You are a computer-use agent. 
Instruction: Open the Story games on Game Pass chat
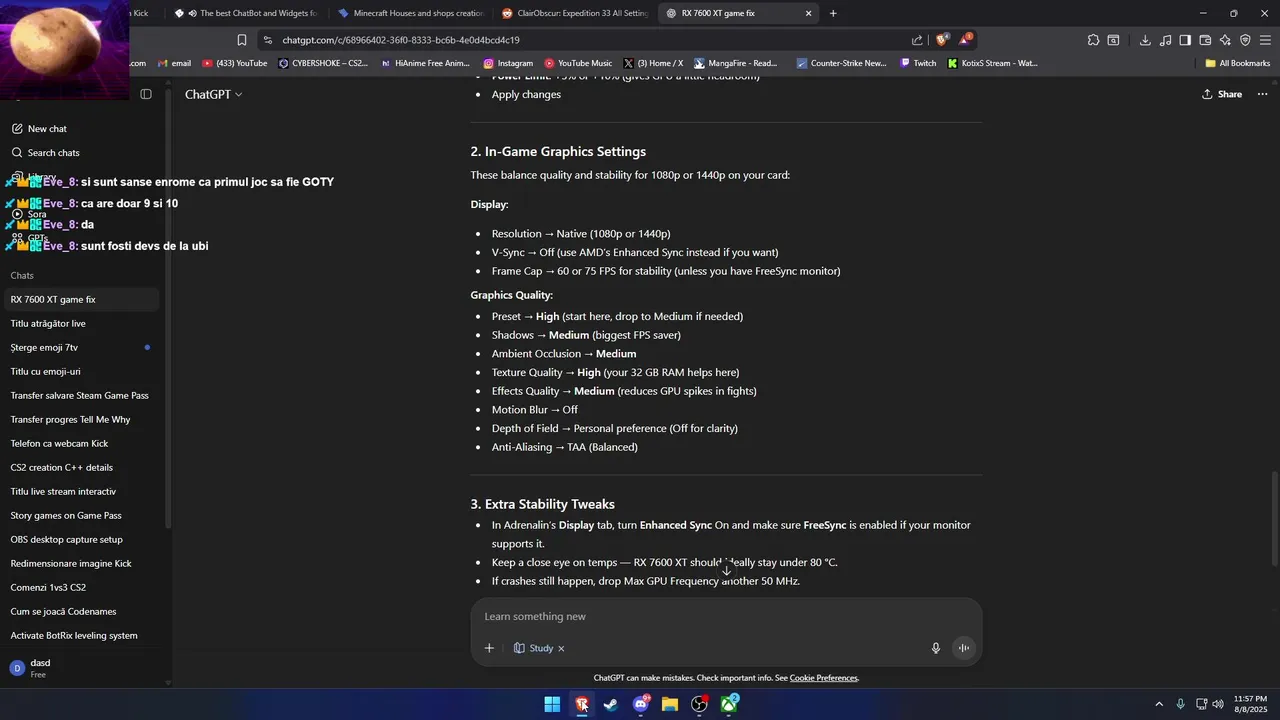[x=82, y=516]
